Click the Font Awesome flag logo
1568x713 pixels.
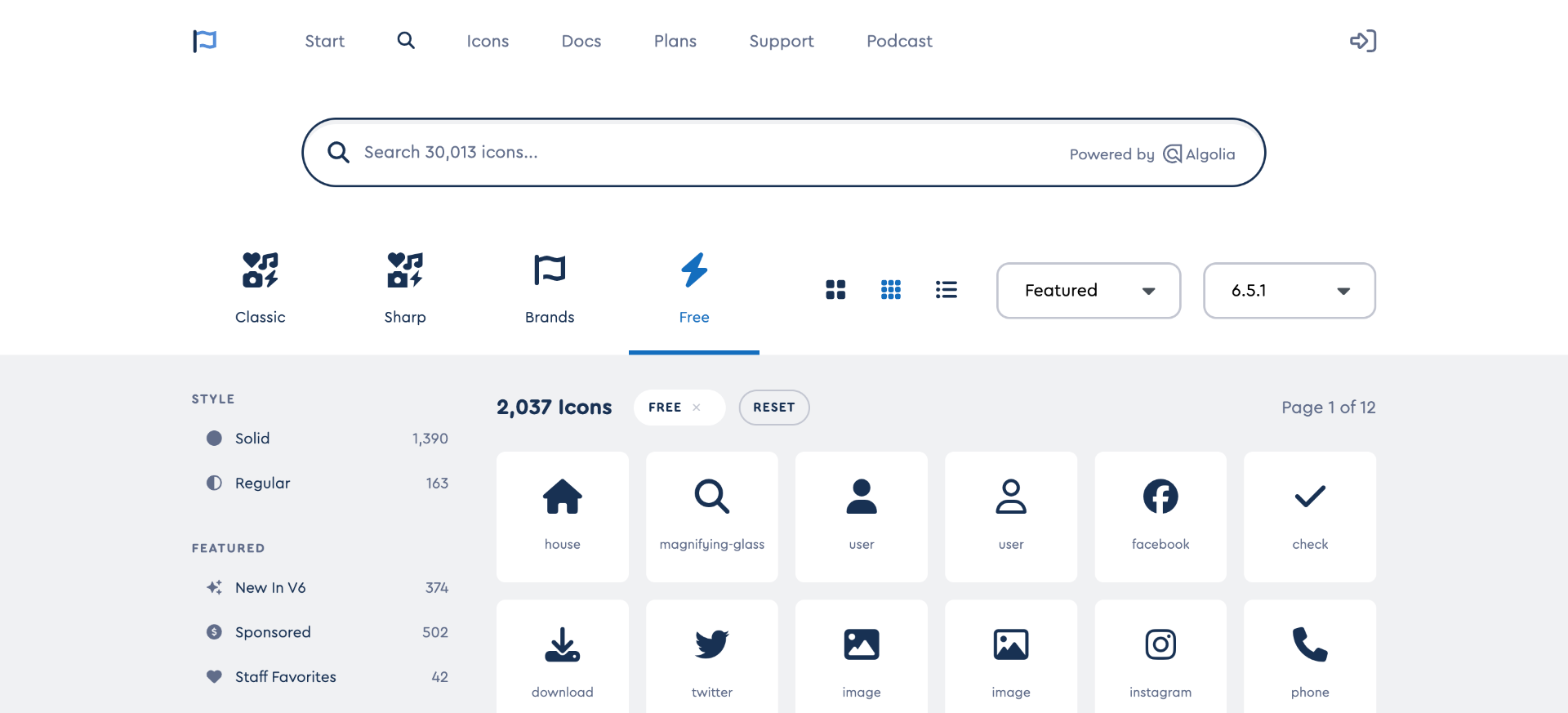point(204,41)
